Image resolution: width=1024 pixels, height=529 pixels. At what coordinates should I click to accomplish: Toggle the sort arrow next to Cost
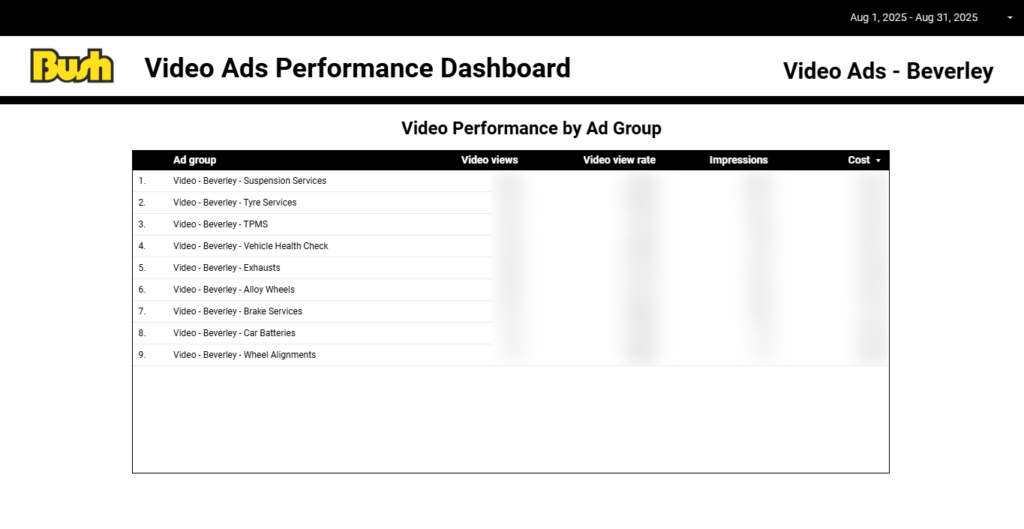(x=878, y=161)
